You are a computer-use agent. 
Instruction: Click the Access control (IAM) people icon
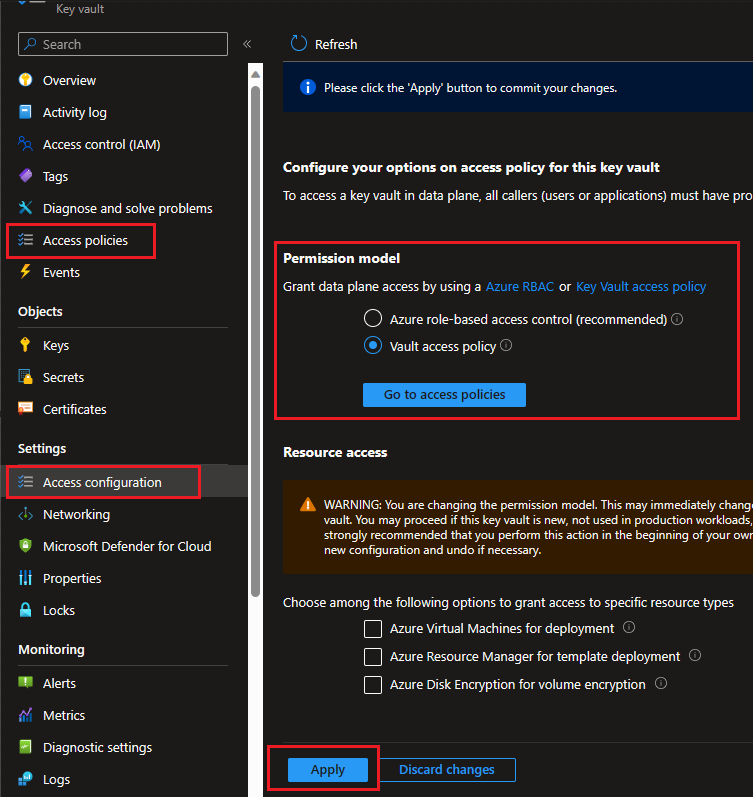25,144
